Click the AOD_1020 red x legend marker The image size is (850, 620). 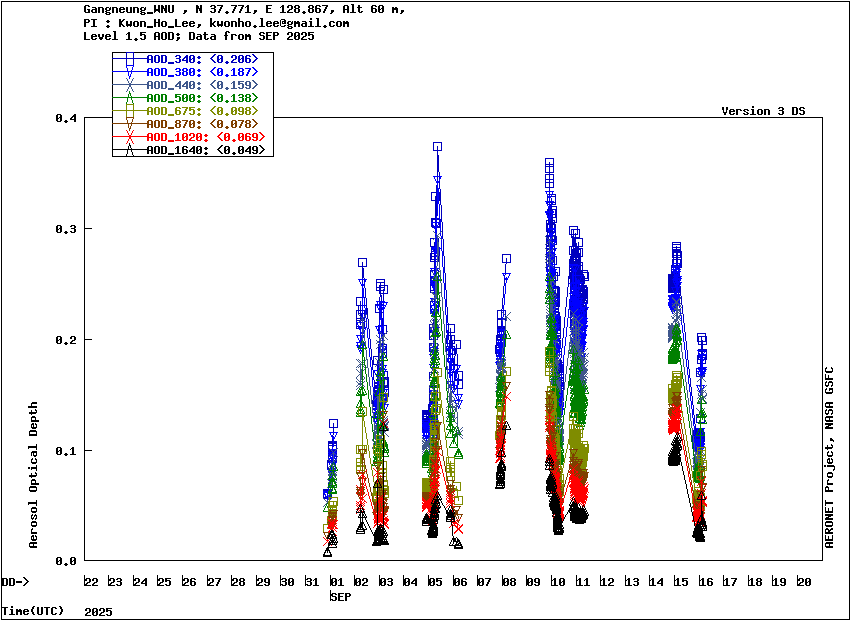(130, 137)
